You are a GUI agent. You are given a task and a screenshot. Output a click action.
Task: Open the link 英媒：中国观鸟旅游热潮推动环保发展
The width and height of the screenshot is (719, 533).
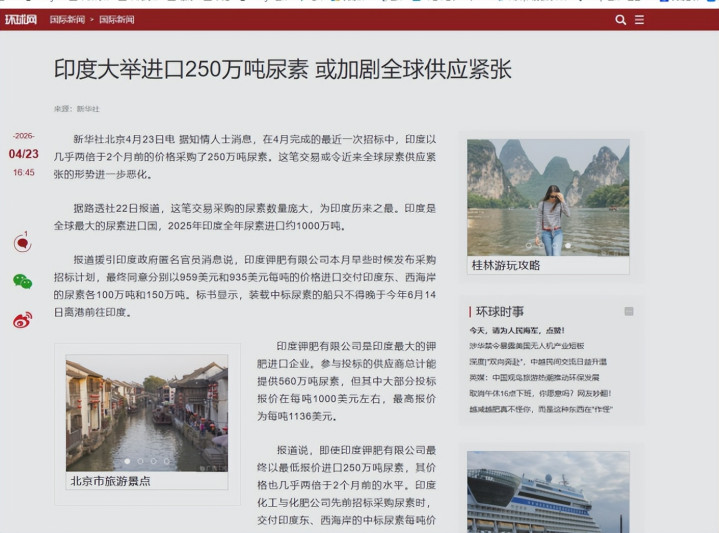point(534,378)
